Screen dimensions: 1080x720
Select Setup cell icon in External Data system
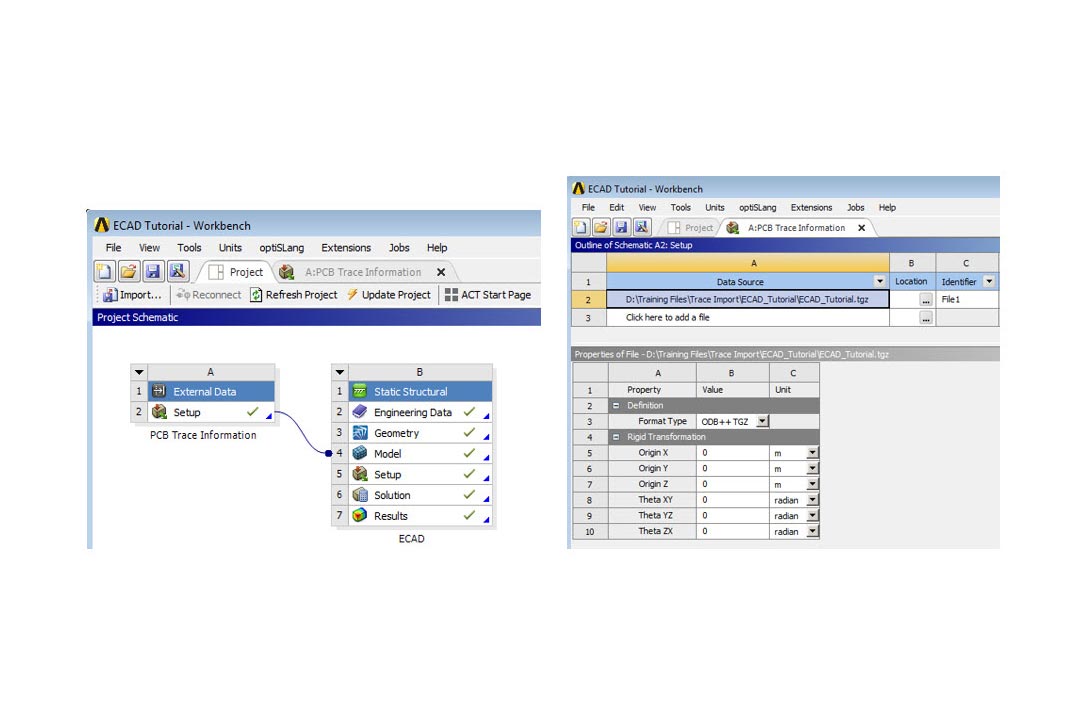(x=159, y=412)
